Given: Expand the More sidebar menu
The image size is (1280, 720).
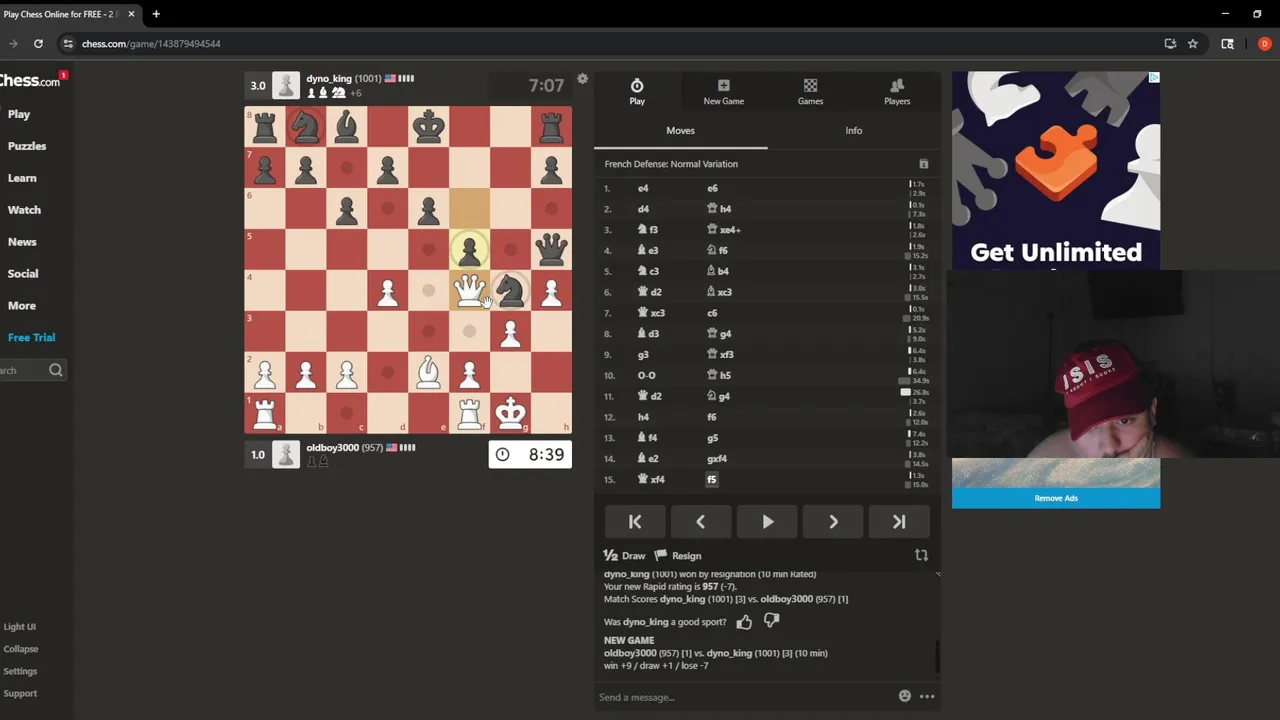Looking at the screenshot, I should [x=22, y=306].
